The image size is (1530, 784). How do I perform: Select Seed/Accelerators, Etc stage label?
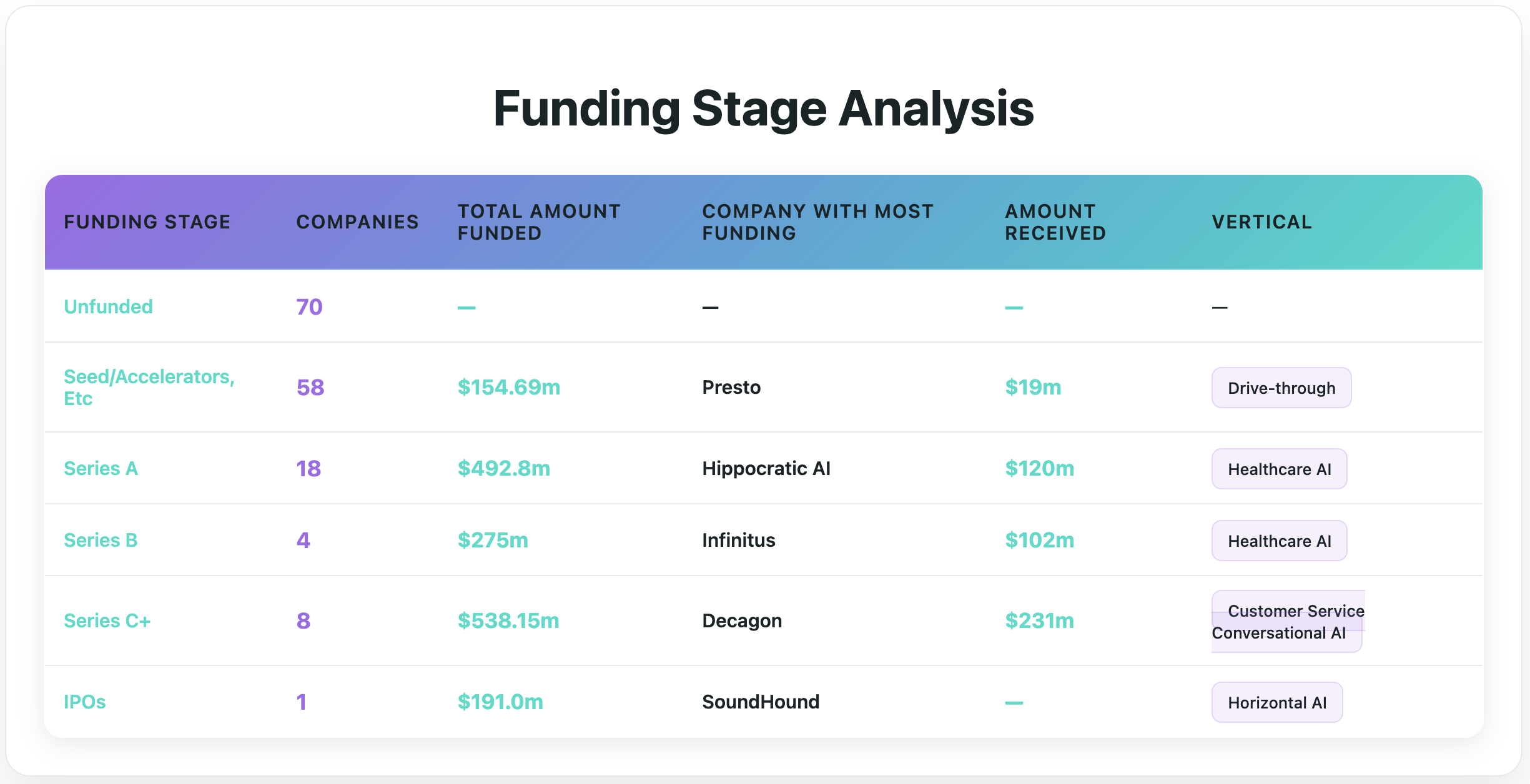(149, 388)
